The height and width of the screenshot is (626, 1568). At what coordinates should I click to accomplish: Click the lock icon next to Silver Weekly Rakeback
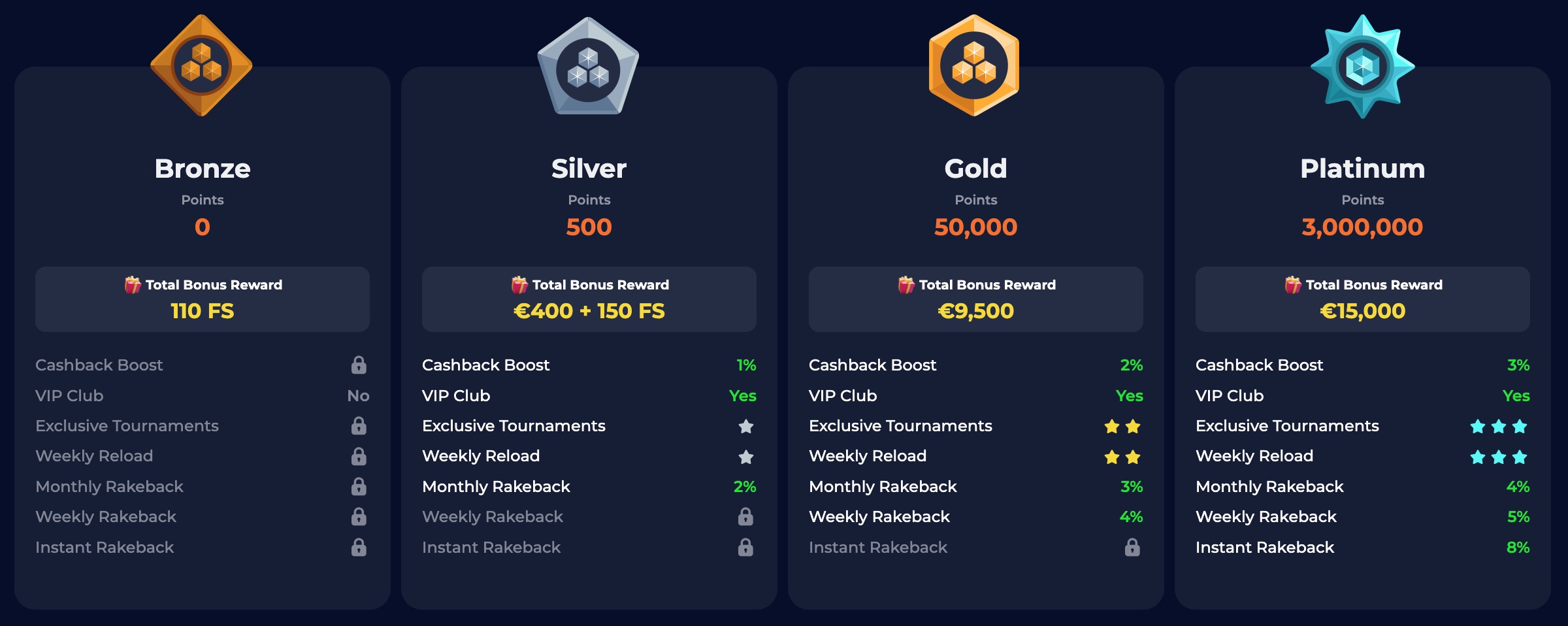pyautogui.click(x=745, y=517)
